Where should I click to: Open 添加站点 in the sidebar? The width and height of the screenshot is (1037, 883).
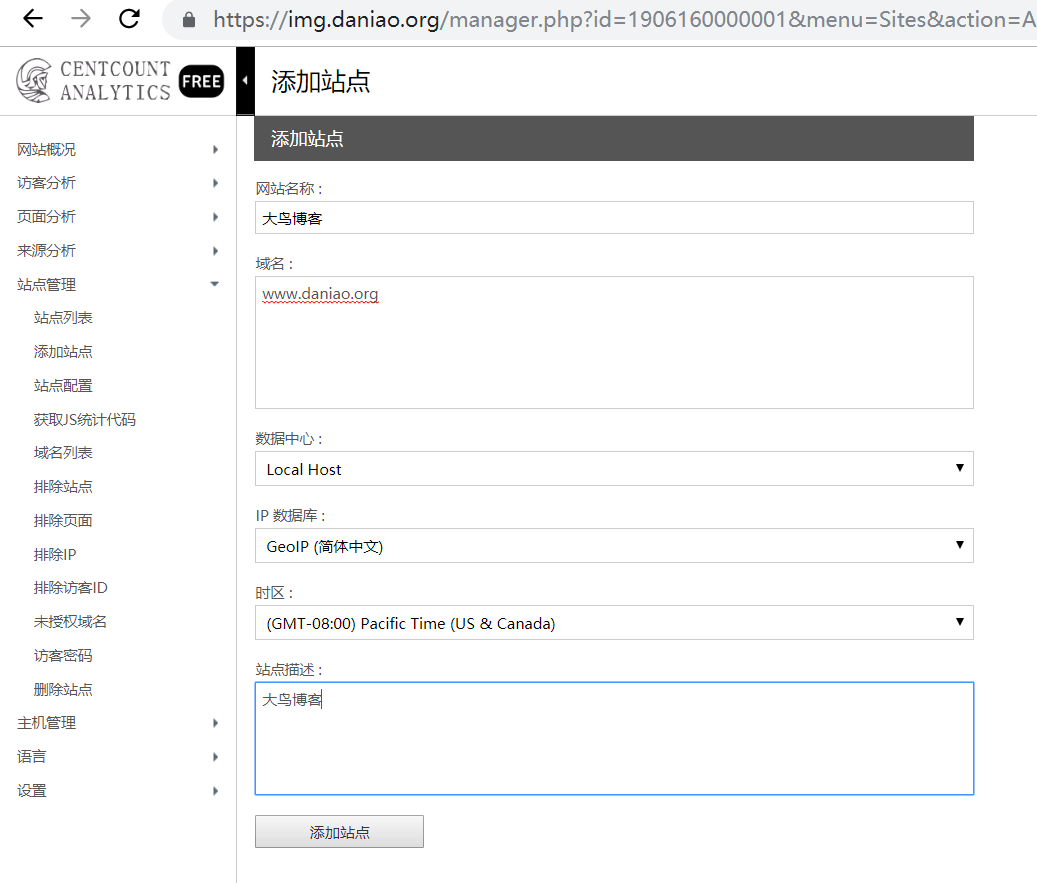tap(63, 351)
